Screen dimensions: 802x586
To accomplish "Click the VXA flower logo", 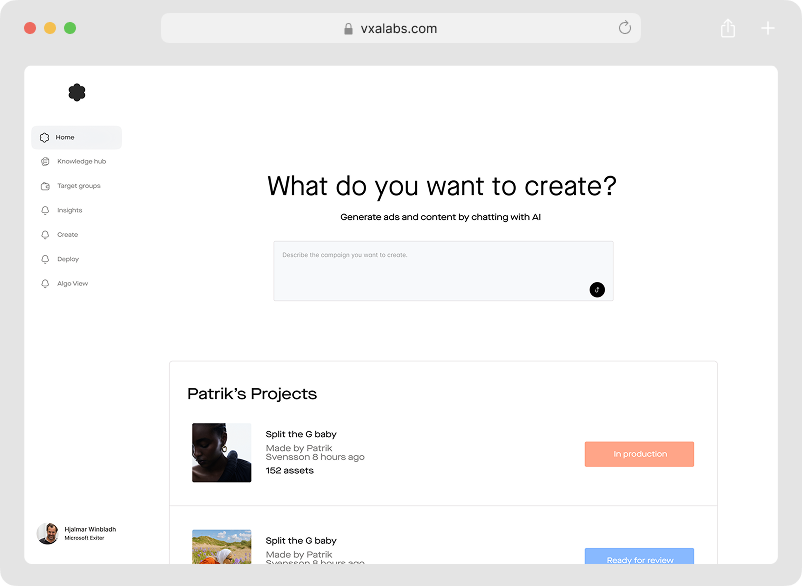I will [77, 93].
